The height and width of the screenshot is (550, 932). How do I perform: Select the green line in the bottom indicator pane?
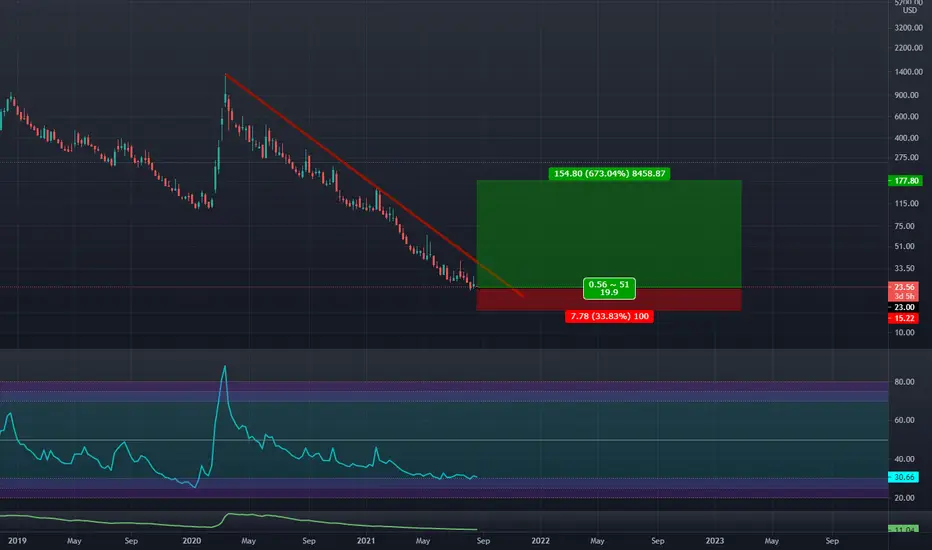(x=238, y=515)
